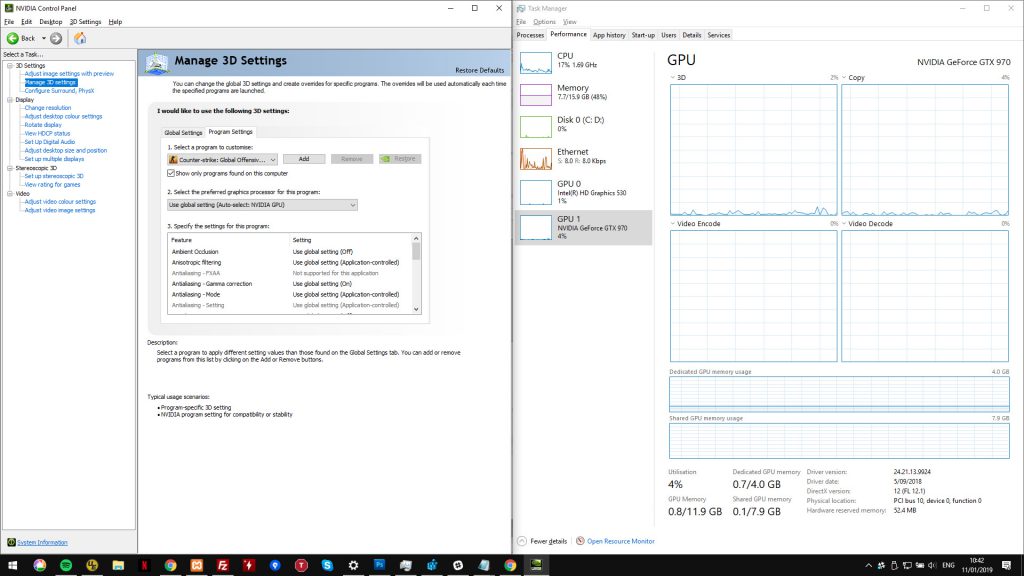Click the NVIDIA Control Panel taskbar icon

536,565
